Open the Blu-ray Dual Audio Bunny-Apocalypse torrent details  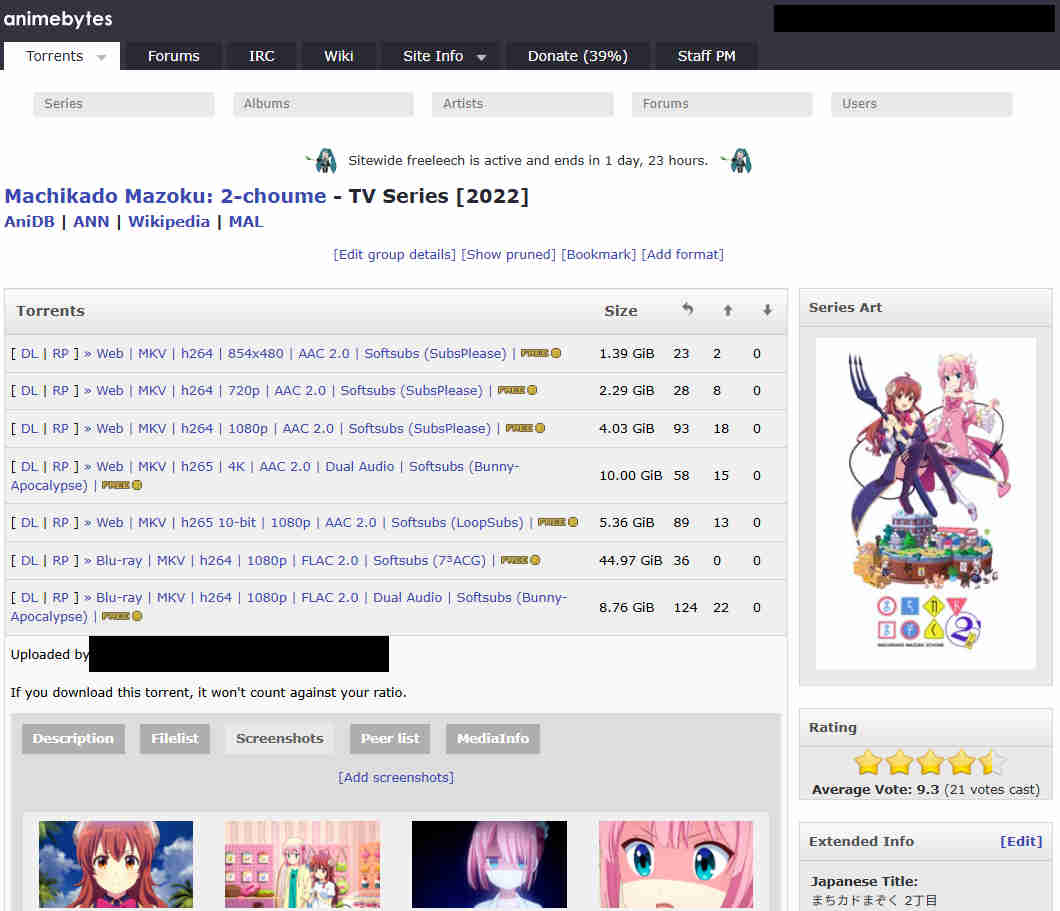(x=289, y=607)
